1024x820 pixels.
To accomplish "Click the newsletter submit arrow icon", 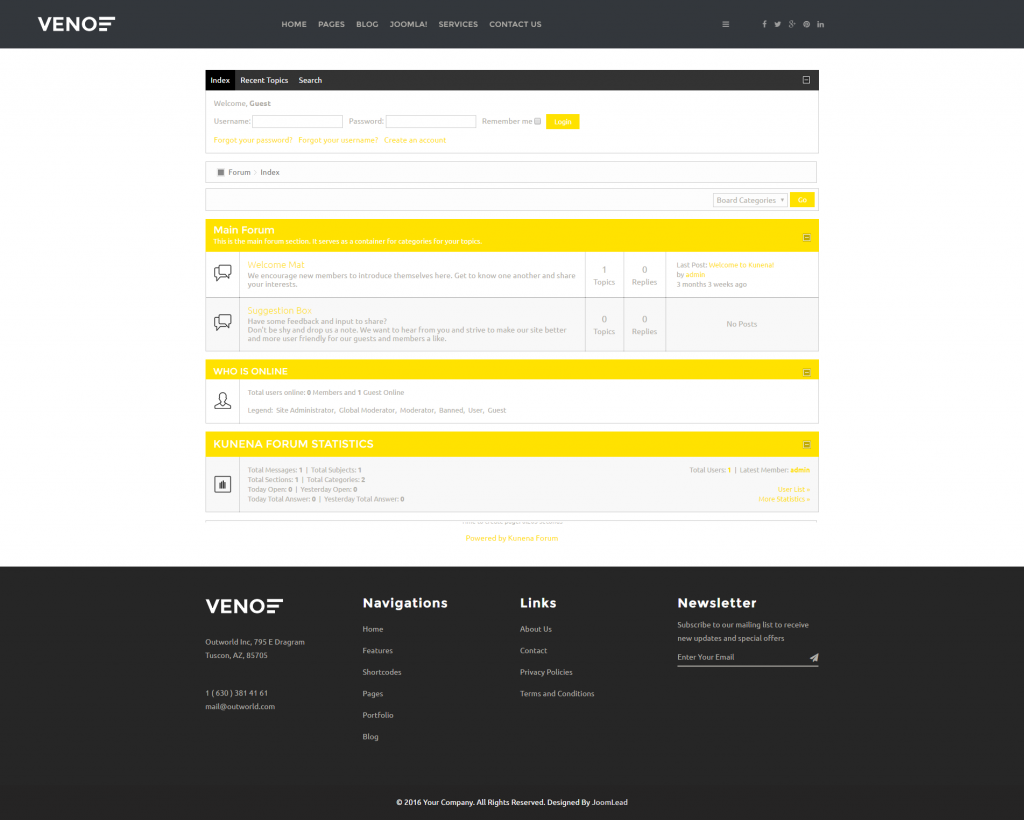I will tap(815, 657).
